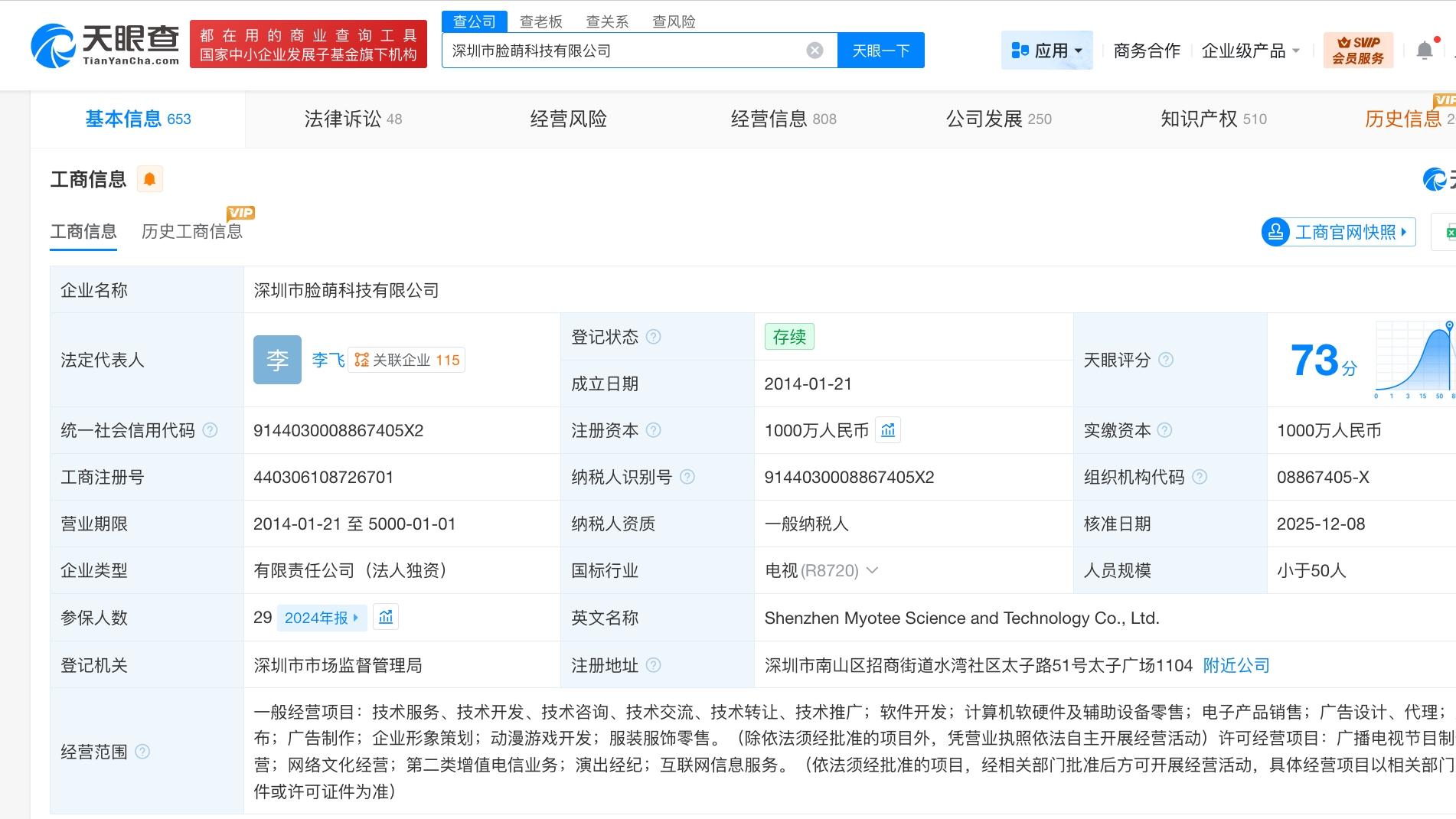1456x819 pixels.
Task: Clear the search box with the X icon
Action: (x=815, y=49)
